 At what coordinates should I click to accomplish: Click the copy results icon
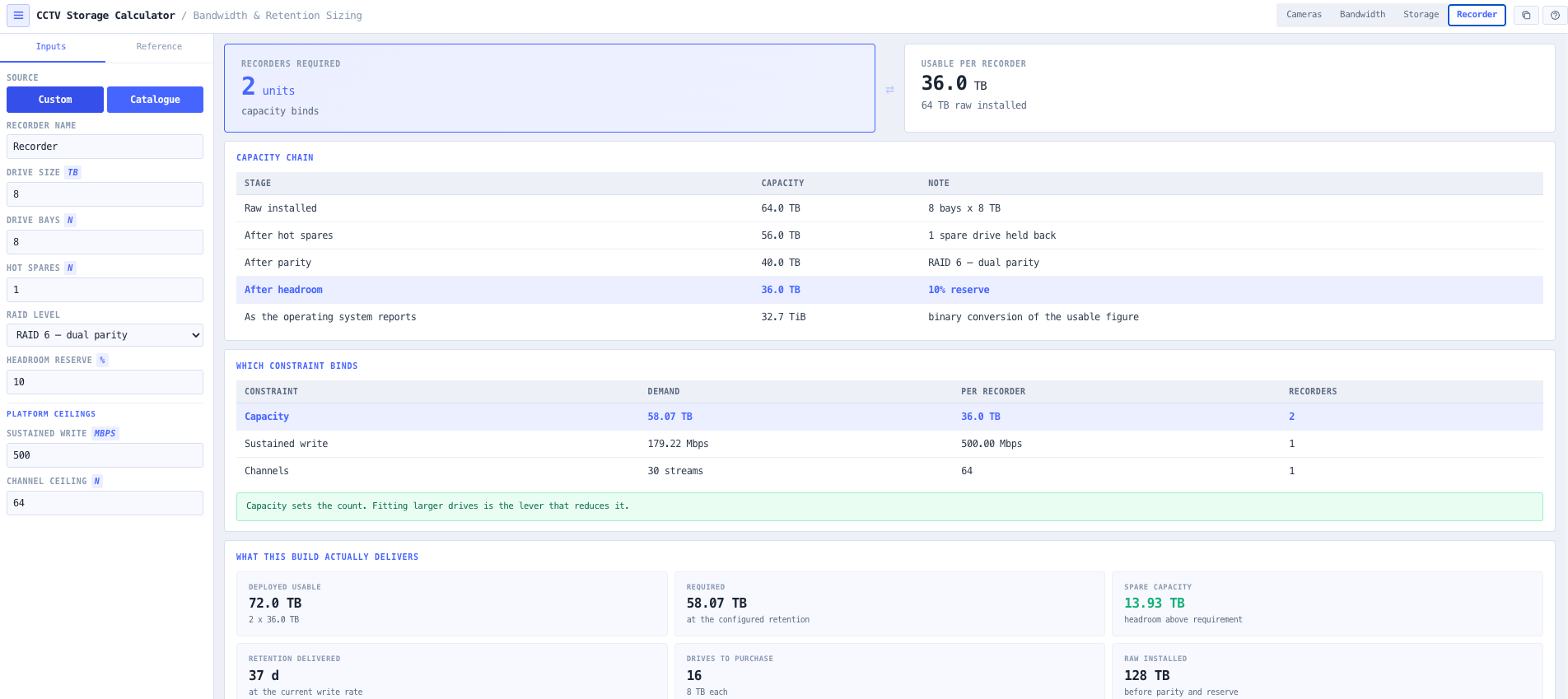pos(1526,15)
